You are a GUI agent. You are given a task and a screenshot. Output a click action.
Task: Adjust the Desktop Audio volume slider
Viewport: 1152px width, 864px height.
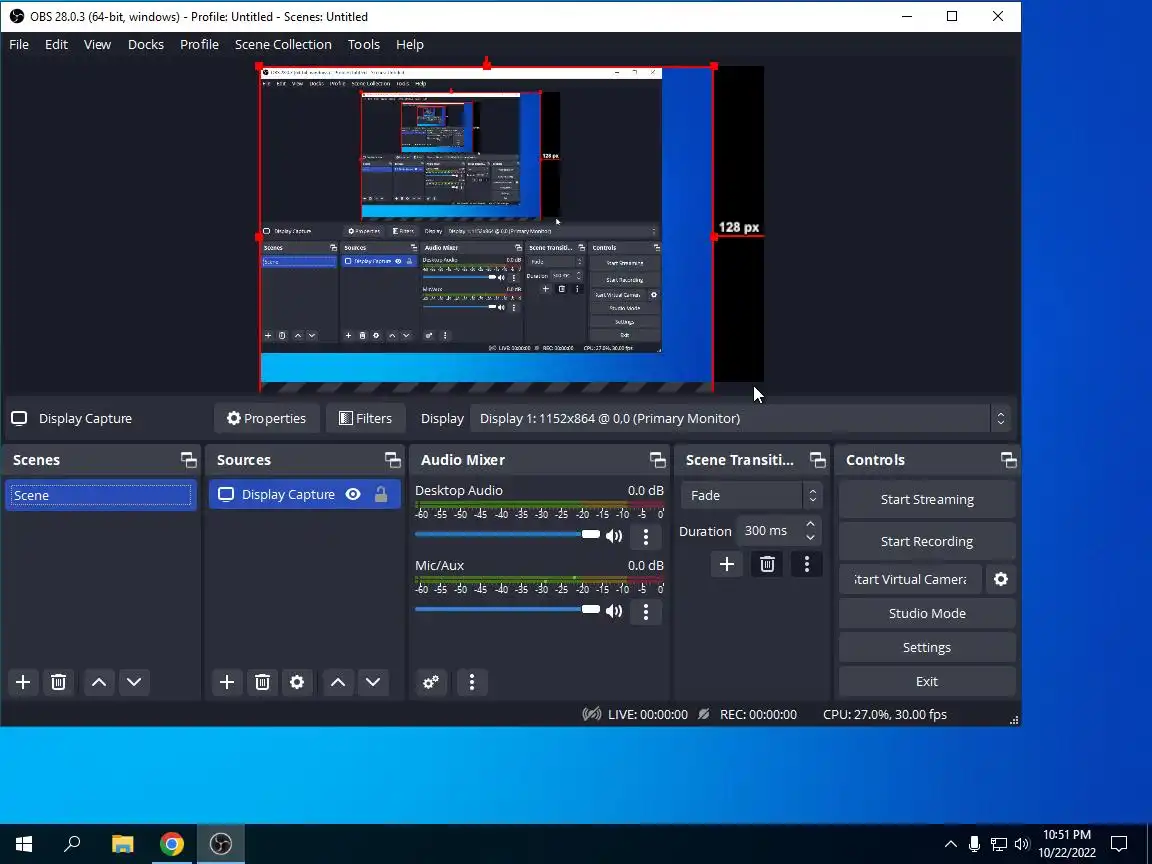pyautogui.click(x=508, y=535)
